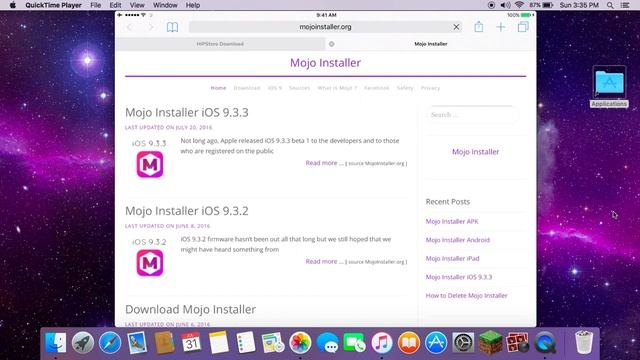Open Trash in the dock

pos(584,342)
